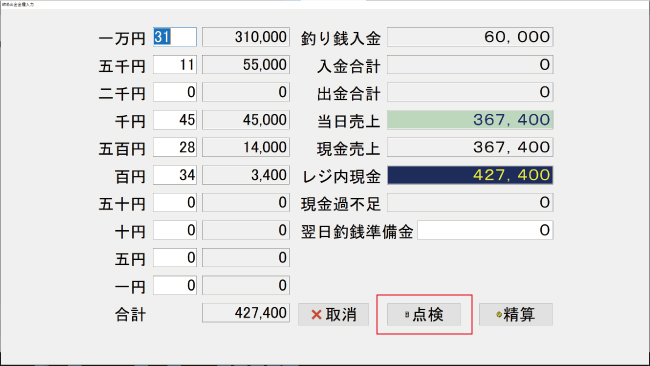Select the 二千円 count input field
The width and height of the screenshot is (650, 366).
(x=175, y=92)
